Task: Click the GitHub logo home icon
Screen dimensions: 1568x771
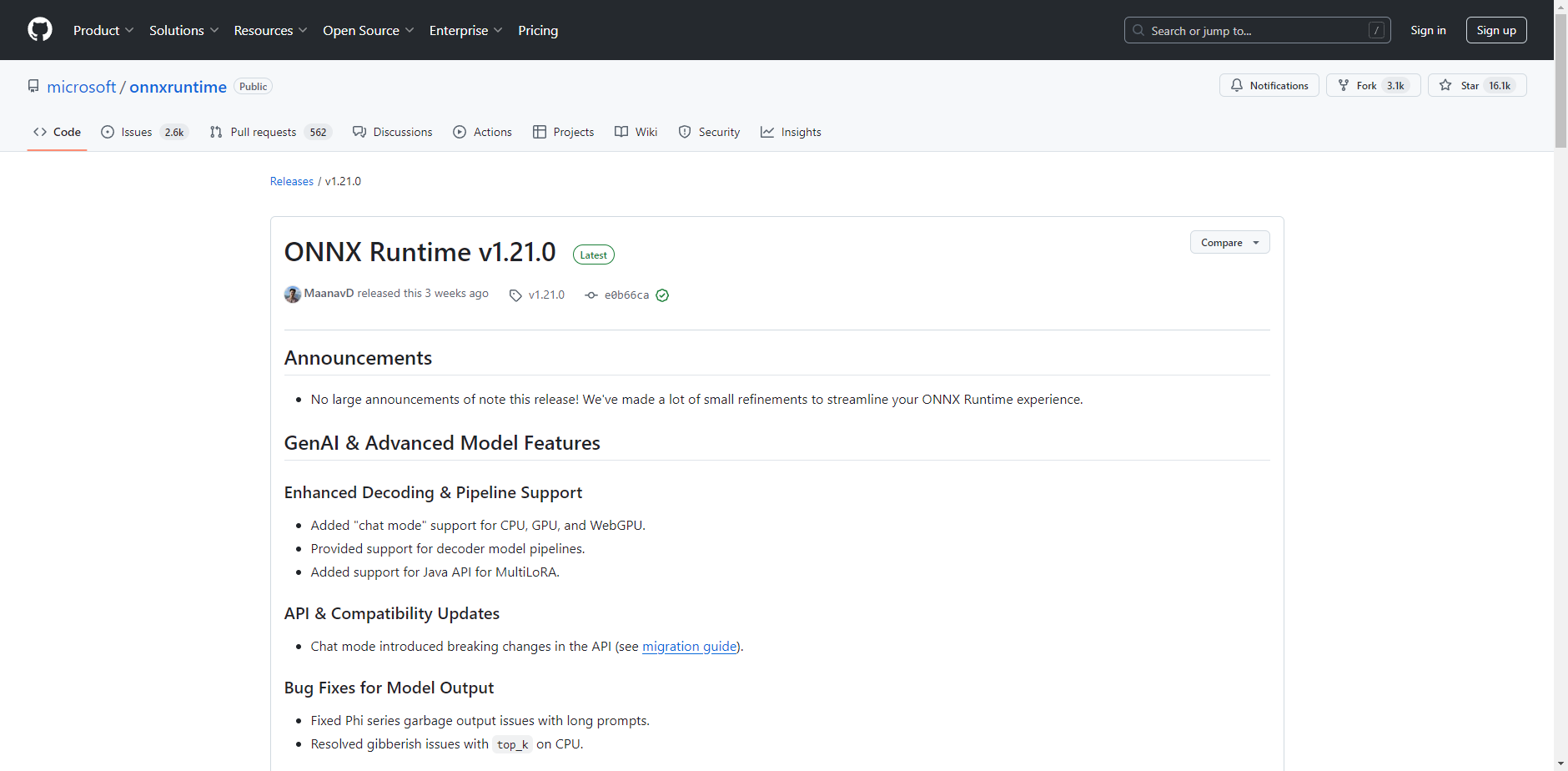Action: click(x=40, y=30)
